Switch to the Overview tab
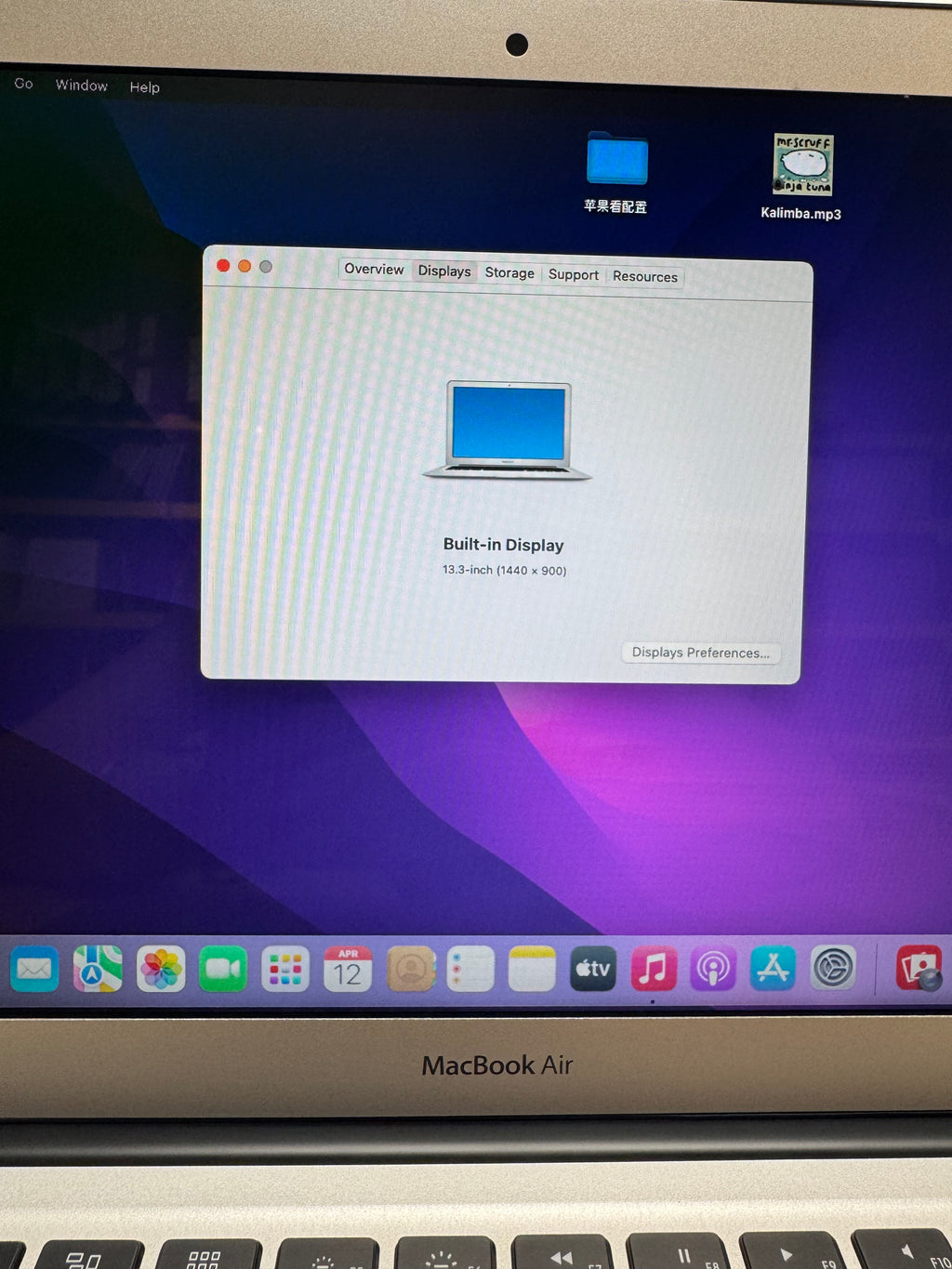 [374, 270]
